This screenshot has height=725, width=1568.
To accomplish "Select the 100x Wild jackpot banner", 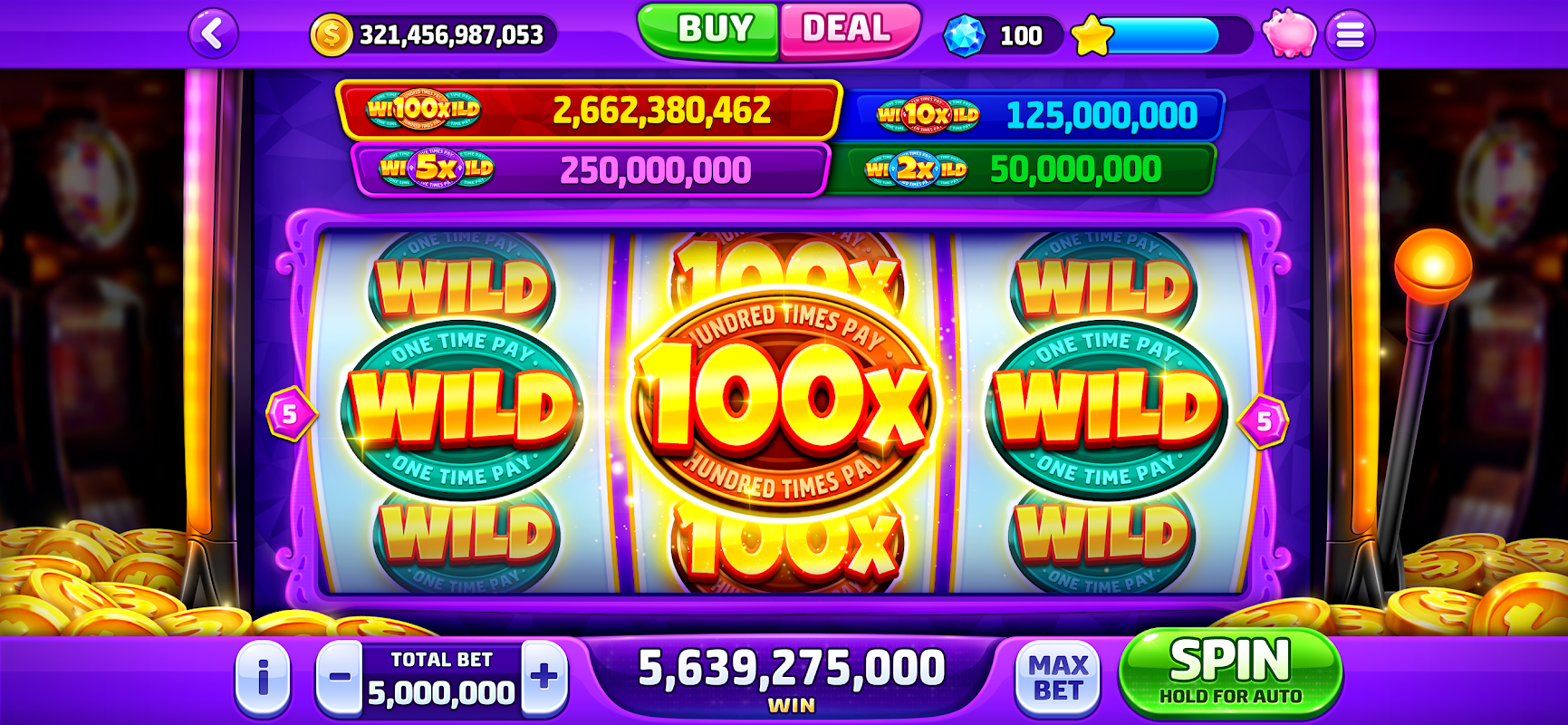I will coord(589,111).
